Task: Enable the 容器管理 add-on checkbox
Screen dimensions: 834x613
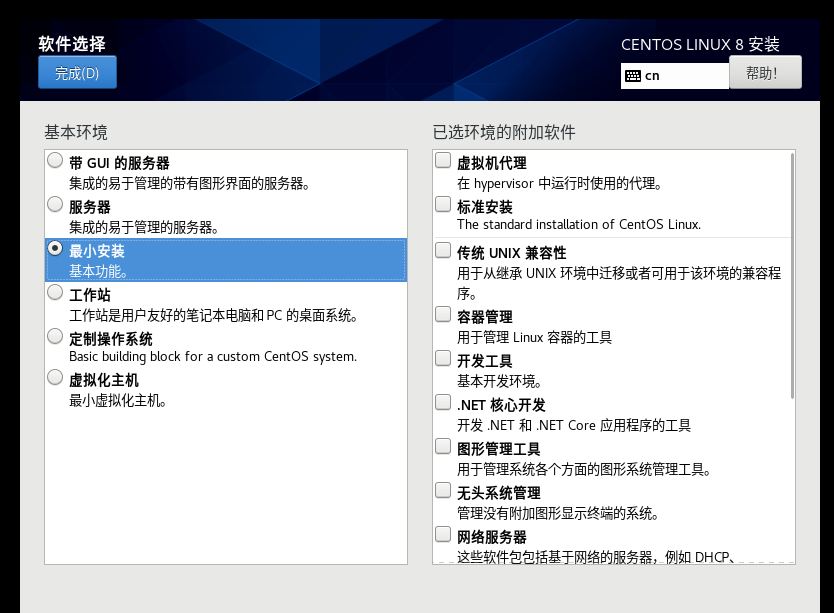Action: pos(443,314)
